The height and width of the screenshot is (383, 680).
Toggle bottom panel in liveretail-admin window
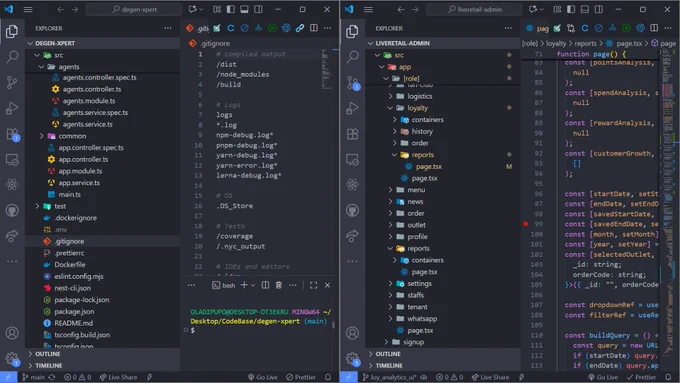[x=585, y=9]
